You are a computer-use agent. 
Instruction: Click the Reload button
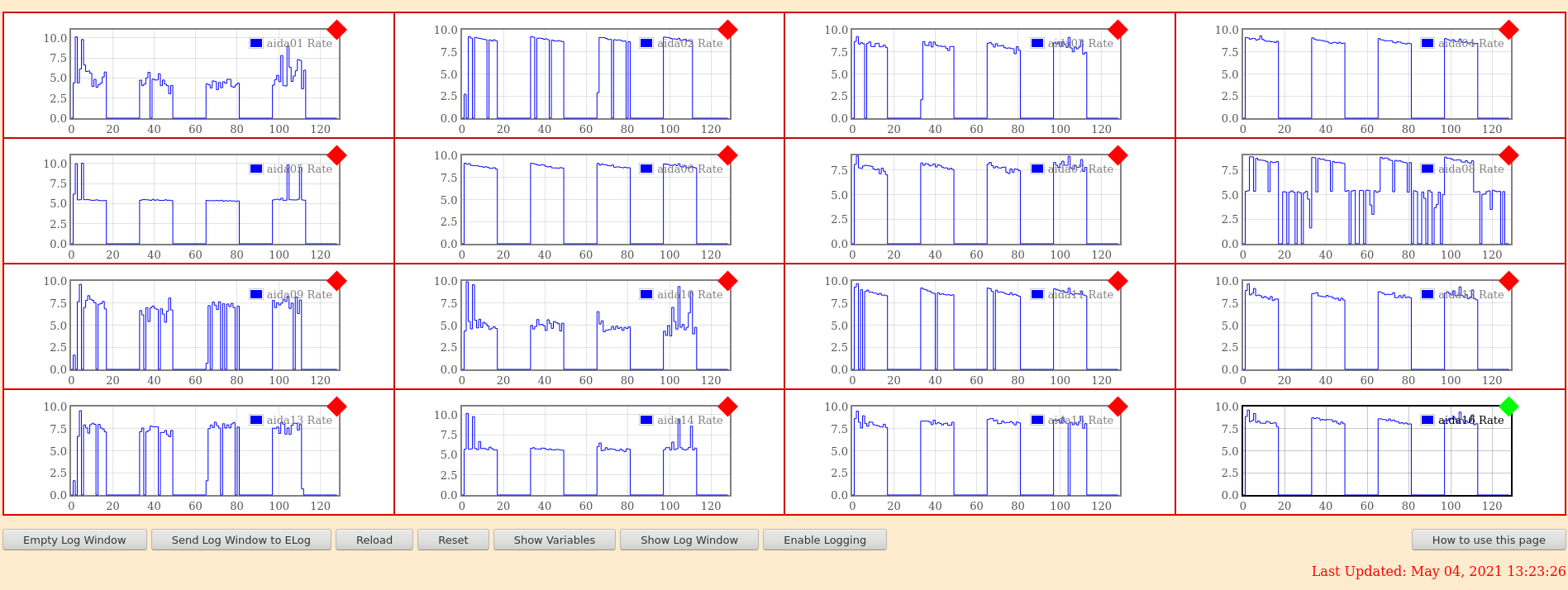[x=374, y=540]
